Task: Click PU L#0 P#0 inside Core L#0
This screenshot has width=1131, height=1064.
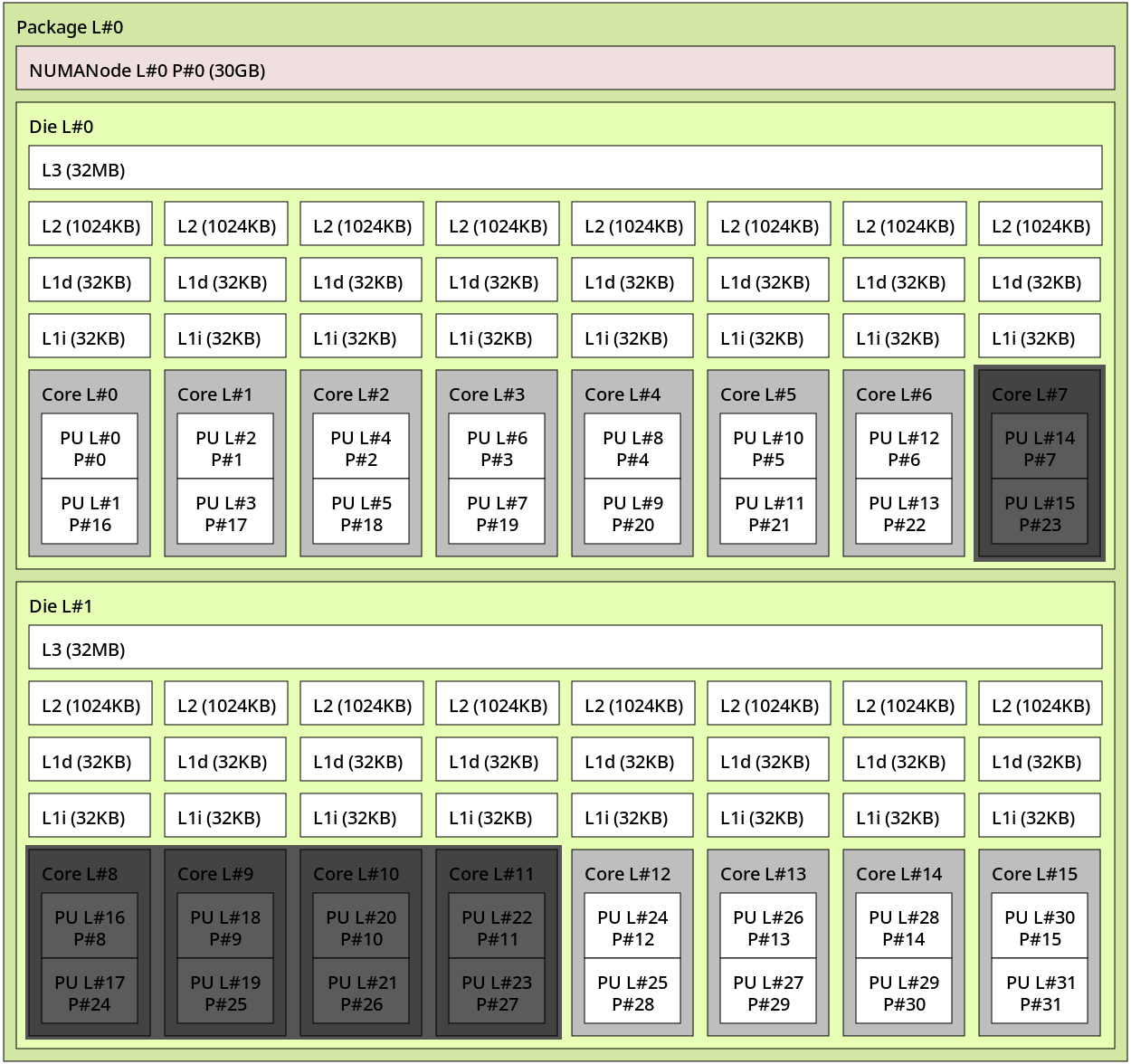Action: coord(90,447)
